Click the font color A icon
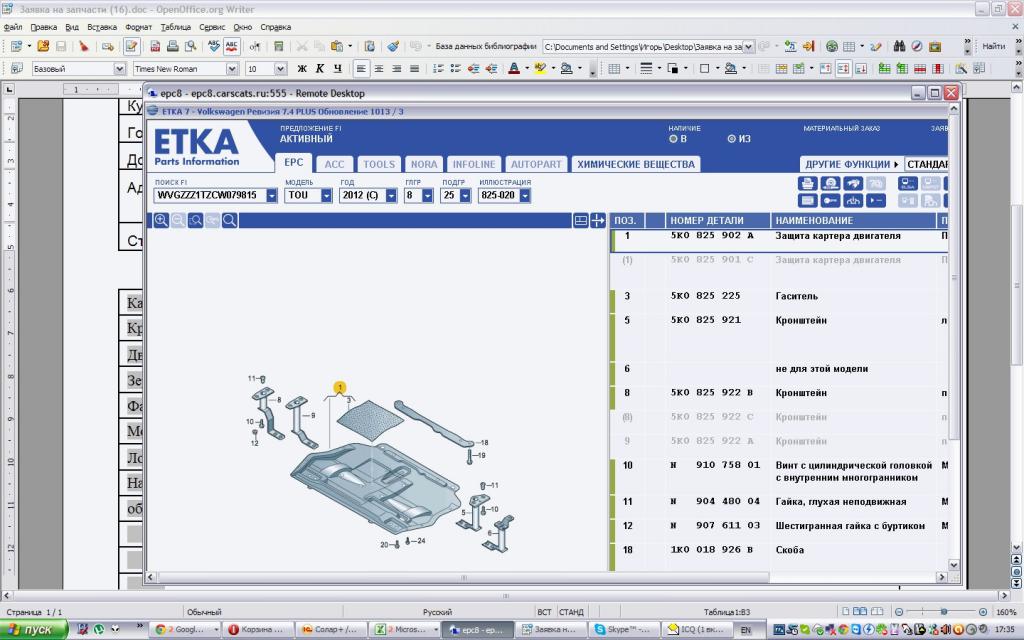Image resolution: width=1024 pixels, height=640 pixels. click(514, 69)
